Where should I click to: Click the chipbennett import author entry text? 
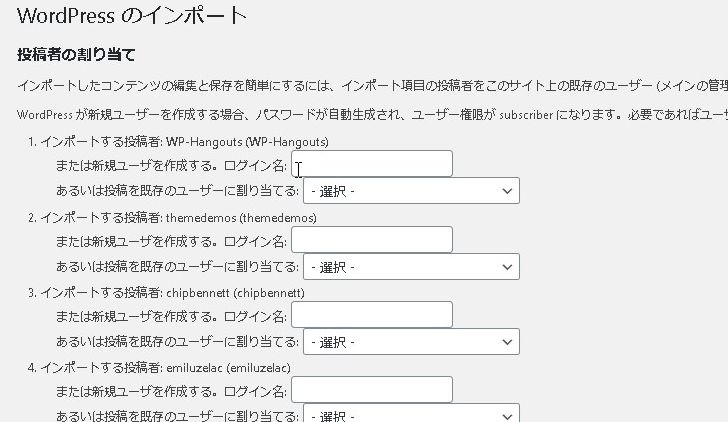(172, 293)
